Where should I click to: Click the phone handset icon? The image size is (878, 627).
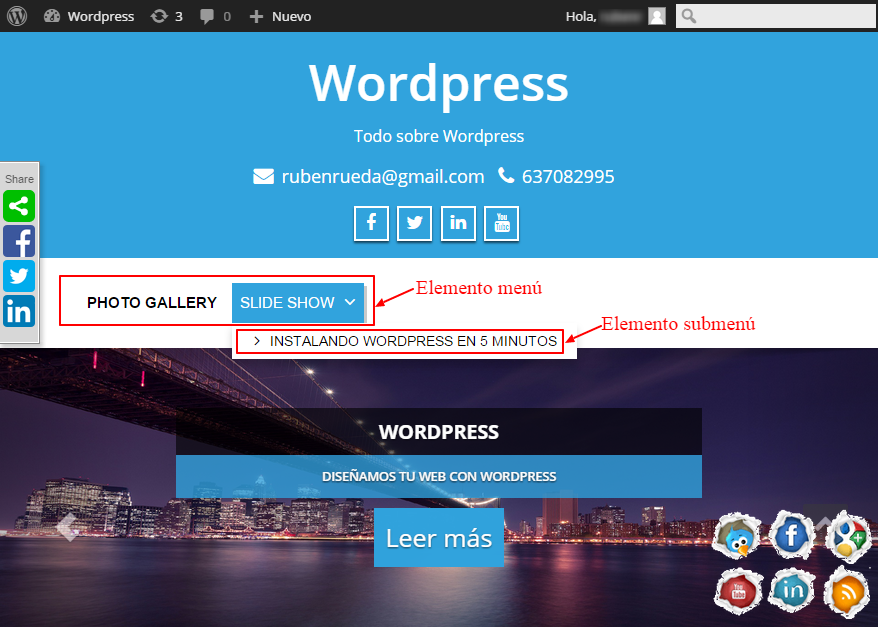pos(506,175)
